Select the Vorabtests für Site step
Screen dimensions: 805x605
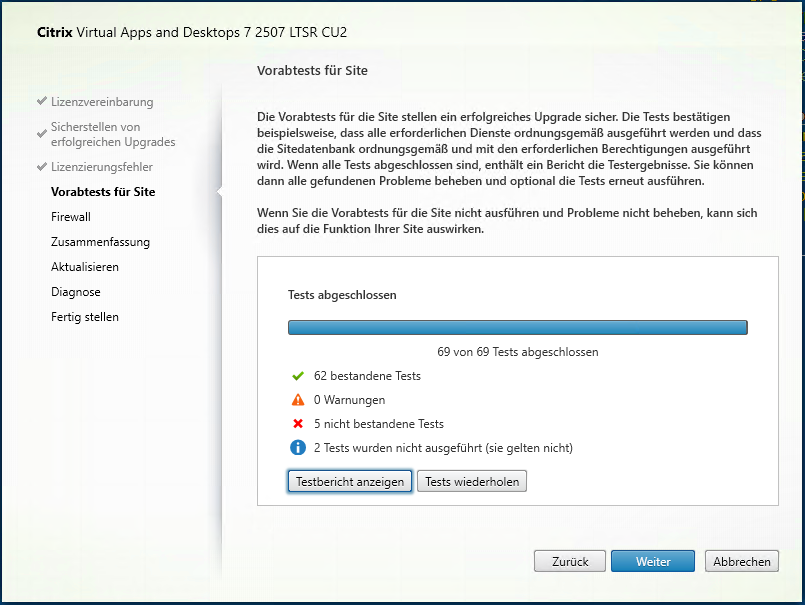[103, 192]
